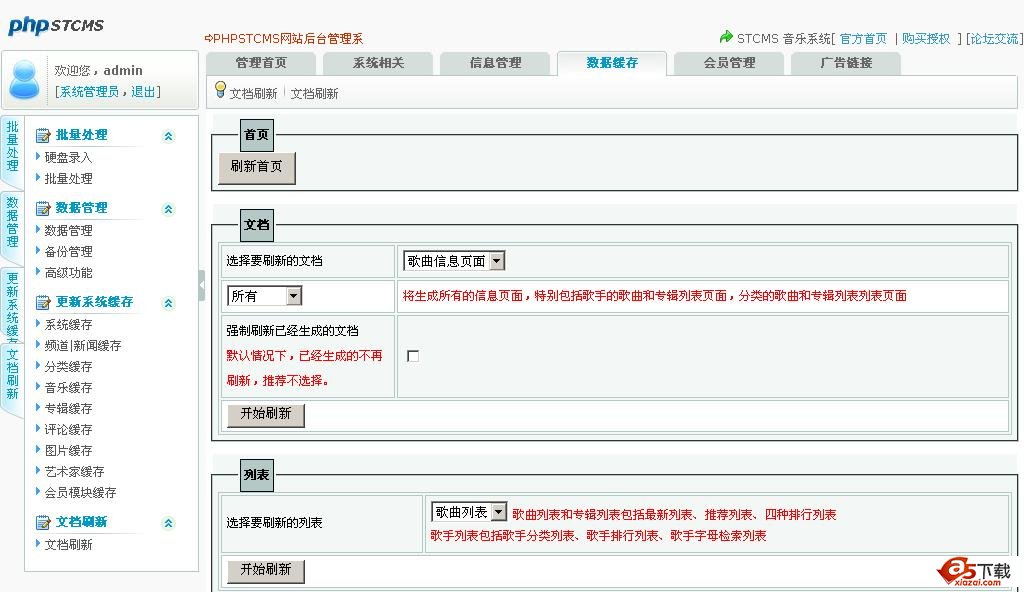Click the 刷新首页 button

(x=257, y=167)
